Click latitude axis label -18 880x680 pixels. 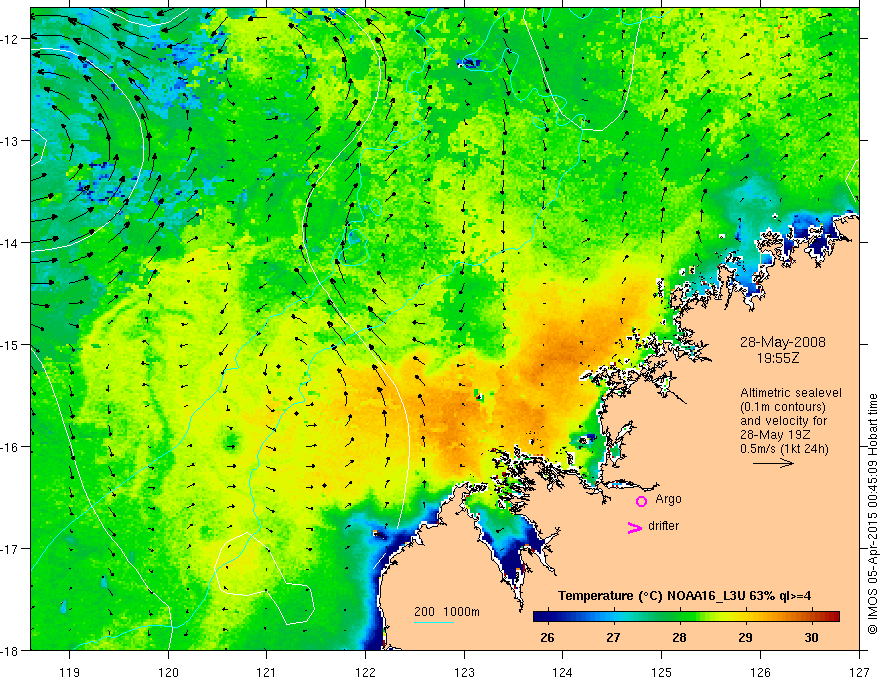coord(11,650)
